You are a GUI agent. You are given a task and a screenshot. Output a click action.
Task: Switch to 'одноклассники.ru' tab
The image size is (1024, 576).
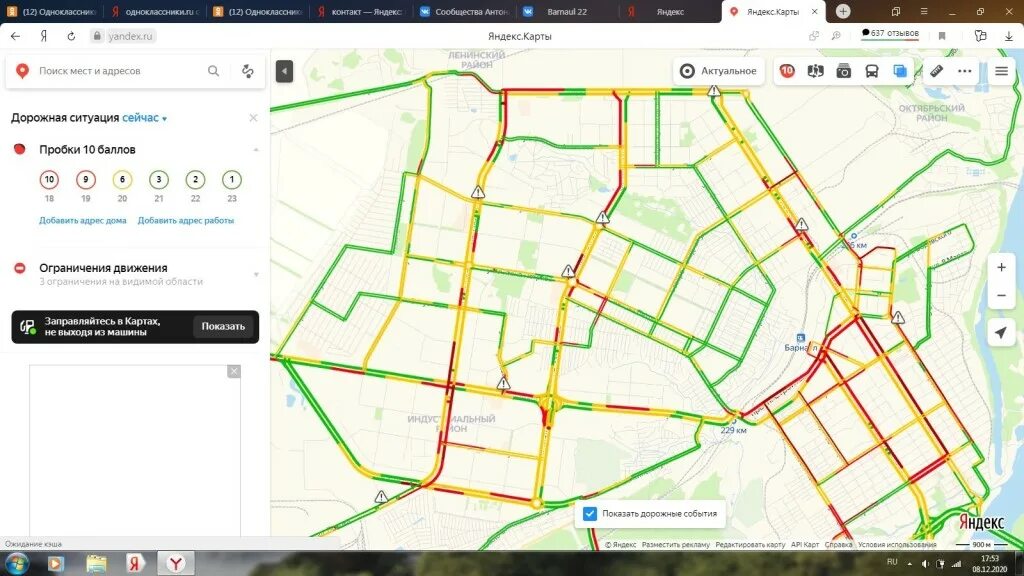[x=155, y=12]
